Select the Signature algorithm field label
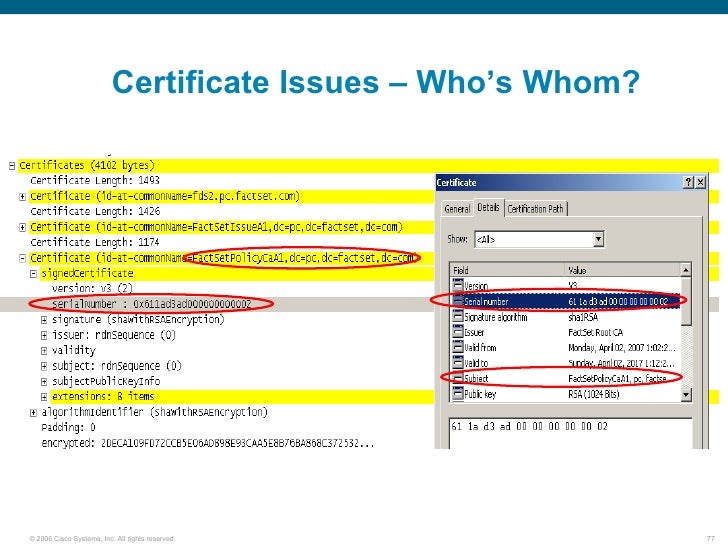 tap(496, 318)
